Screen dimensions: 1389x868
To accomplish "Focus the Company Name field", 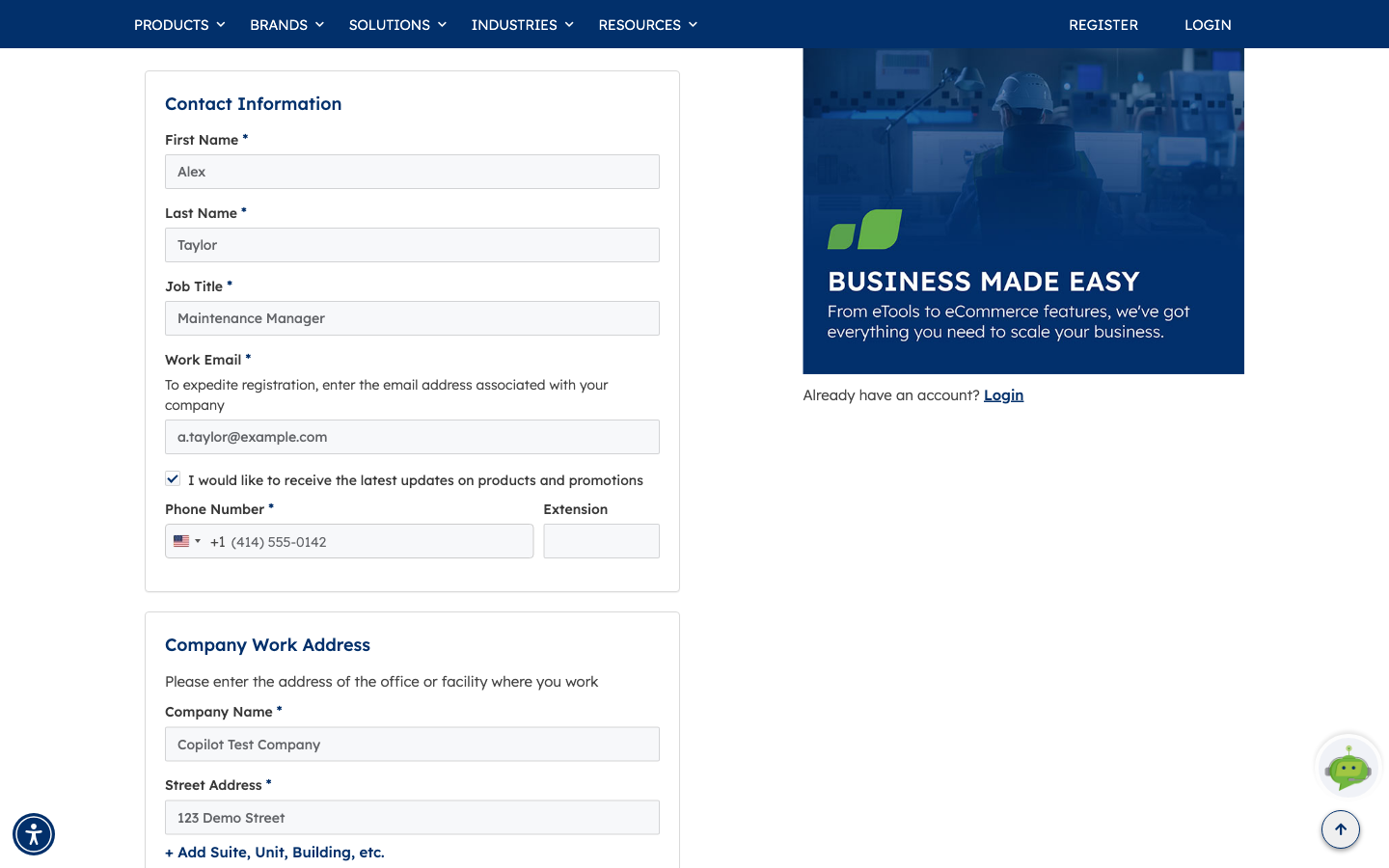I will point(412,745).
